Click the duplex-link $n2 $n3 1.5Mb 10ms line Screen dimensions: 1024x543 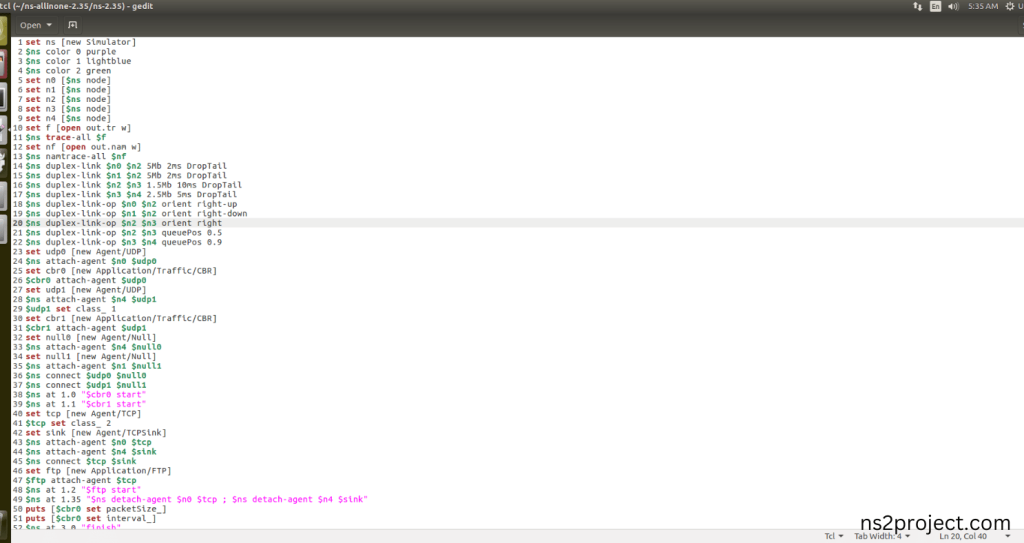coord(134,185)
